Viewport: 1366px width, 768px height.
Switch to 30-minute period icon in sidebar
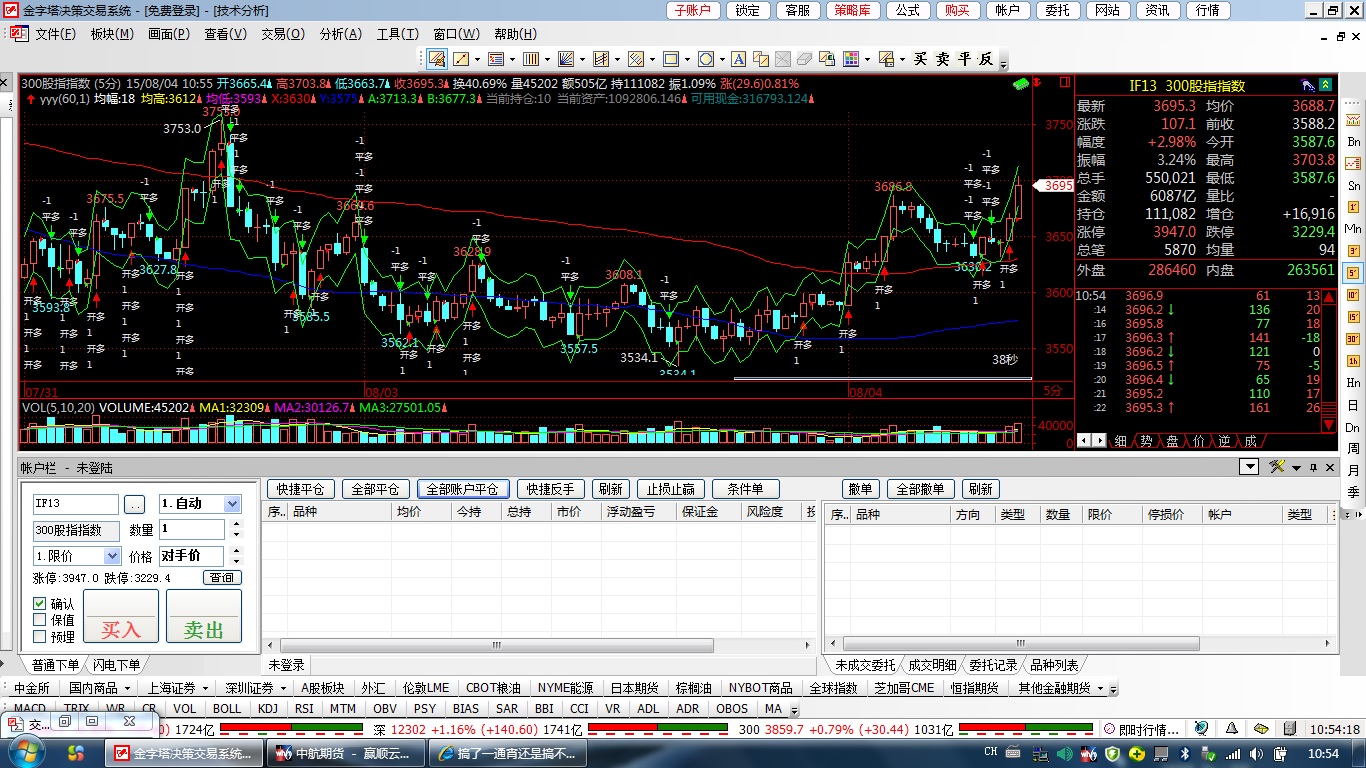(1353, 338)
